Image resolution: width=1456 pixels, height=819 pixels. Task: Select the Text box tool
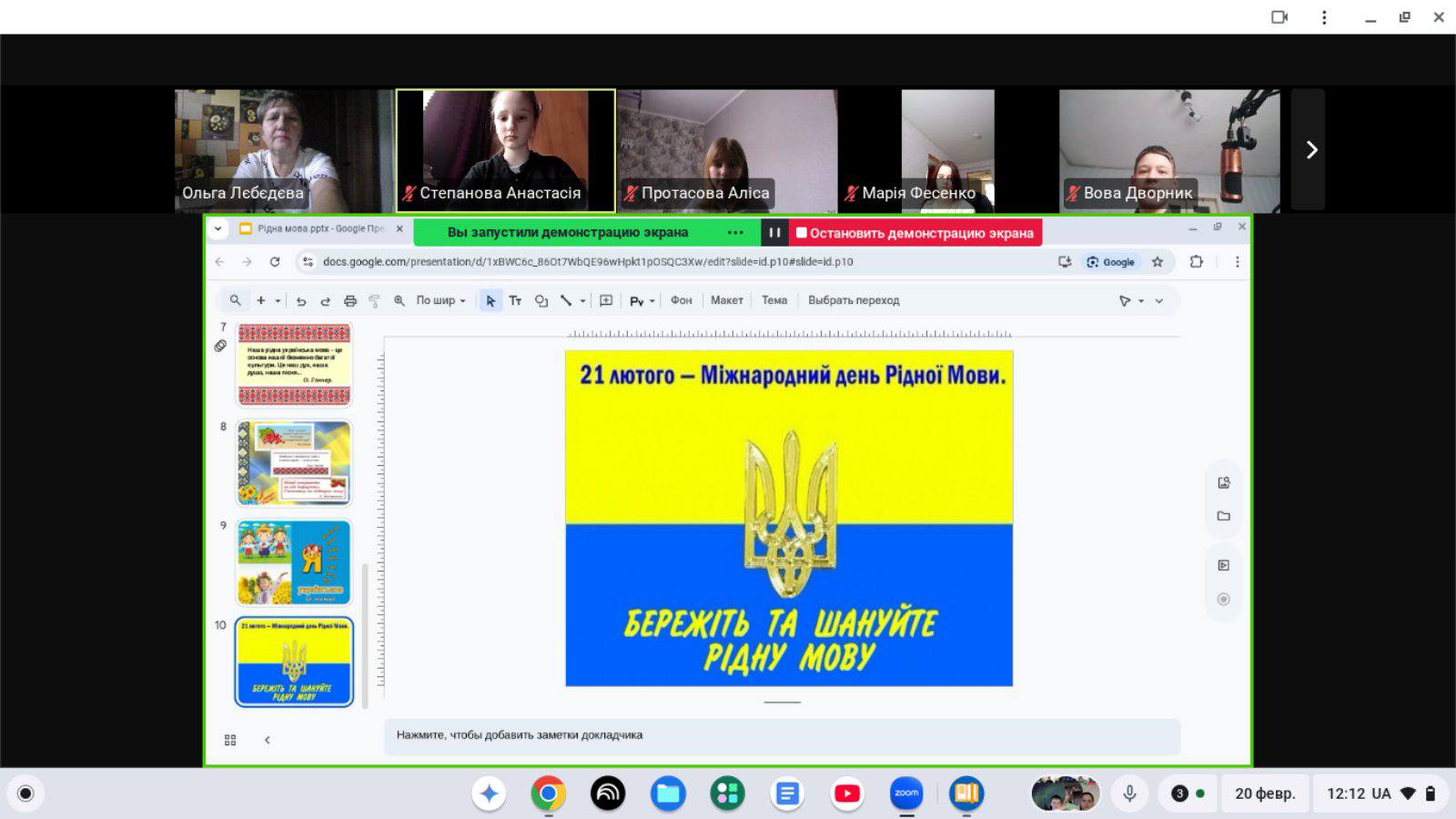515,301
